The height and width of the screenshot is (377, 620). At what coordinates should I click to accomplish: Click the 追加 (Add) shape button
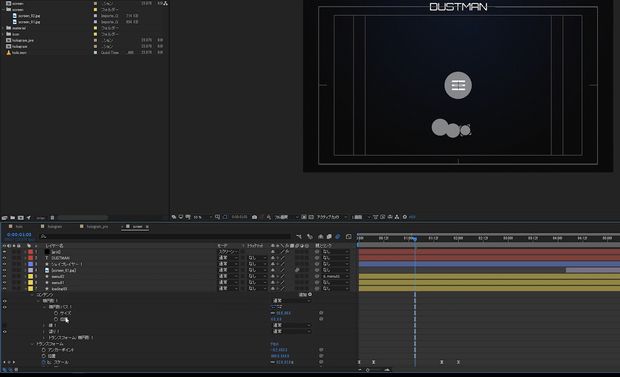[305, 295]
